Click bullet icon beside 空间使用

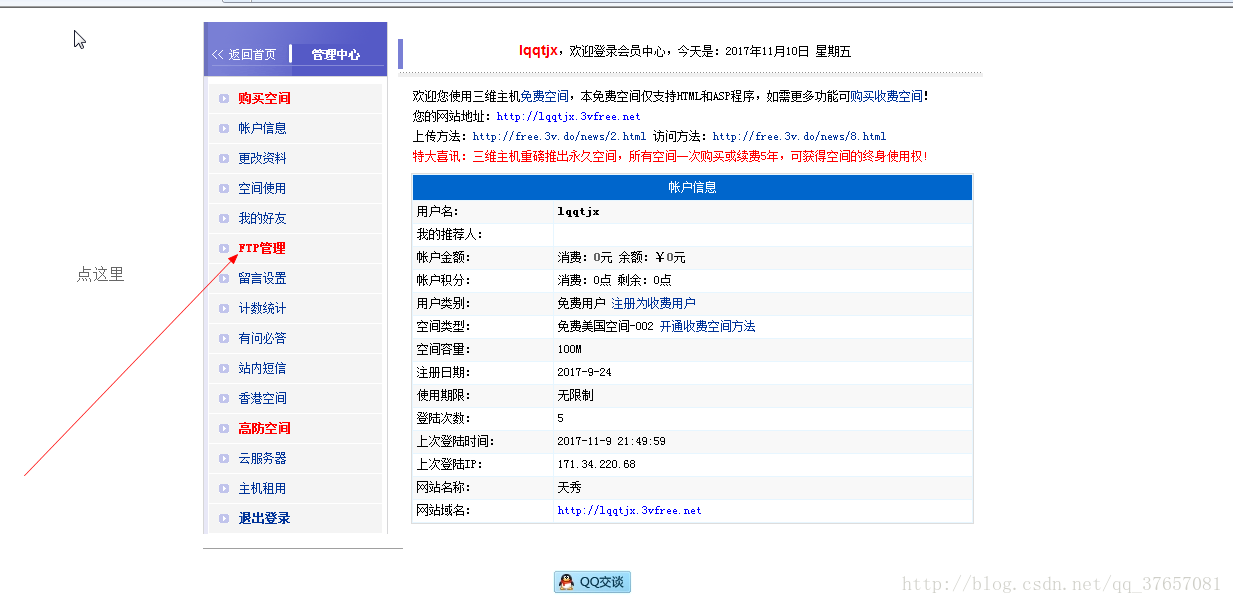[x=224, y=188]
